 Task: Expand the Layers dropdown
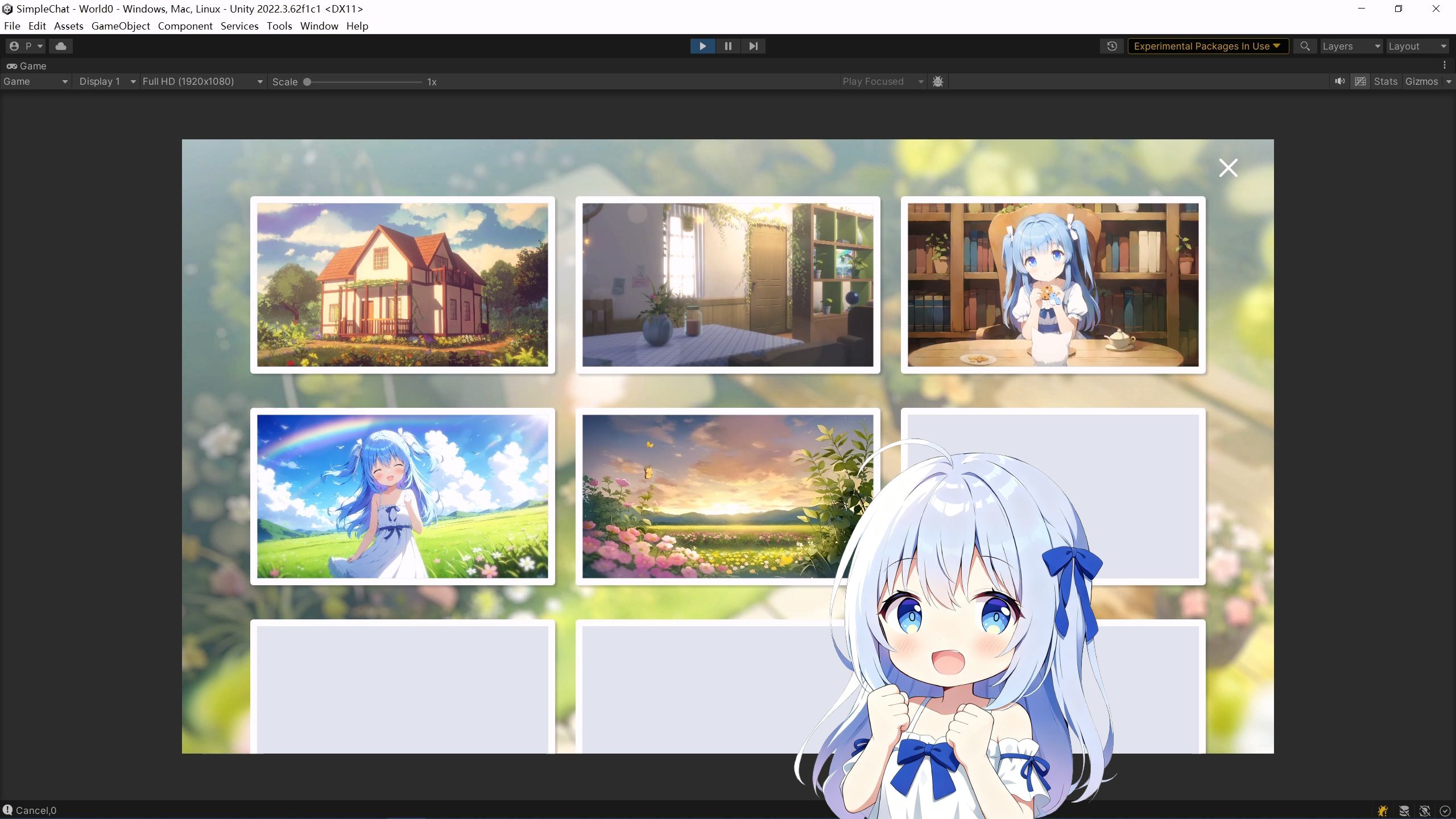pyautogui.click(x=1351, y=46)
